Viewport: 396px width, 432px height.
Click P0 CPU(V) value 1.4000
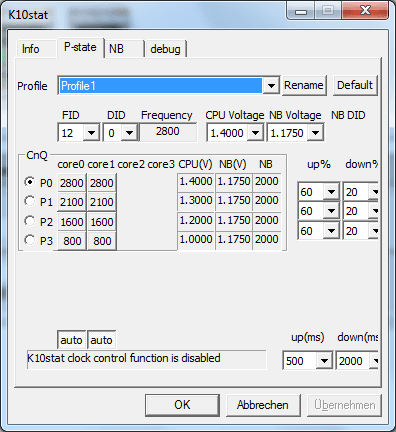point(196,182)
